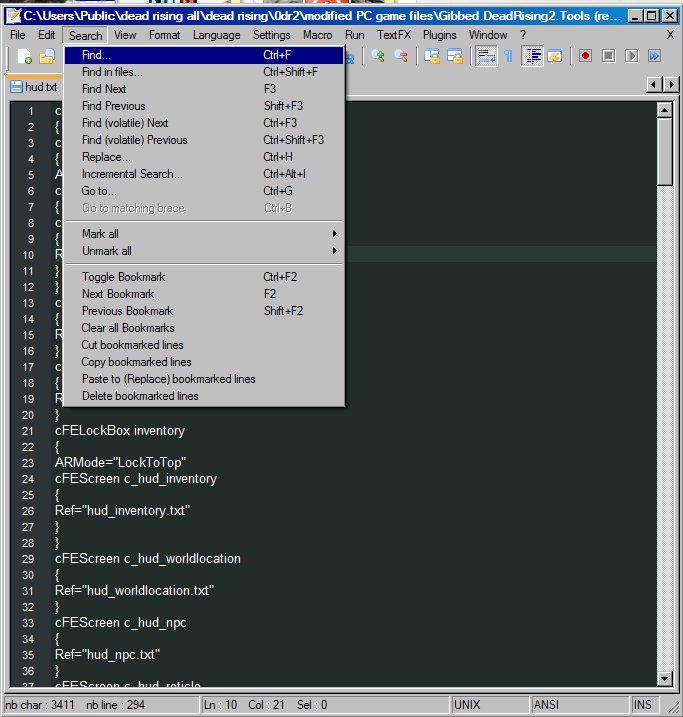Click the save icon on hud.txt tab
The width and height of the screenshot is (683, 717).
click(16, 87)
